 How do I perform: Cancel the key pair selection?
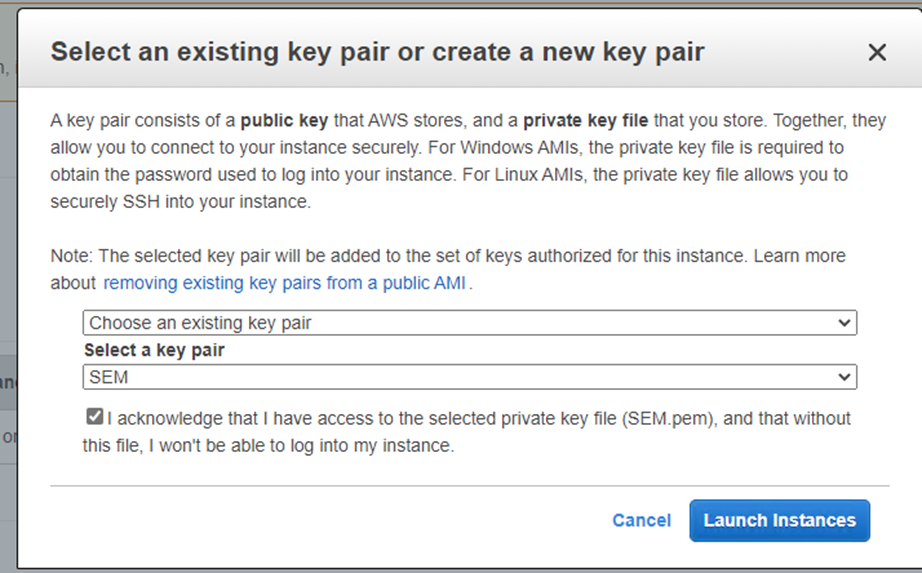click(641, 520)
